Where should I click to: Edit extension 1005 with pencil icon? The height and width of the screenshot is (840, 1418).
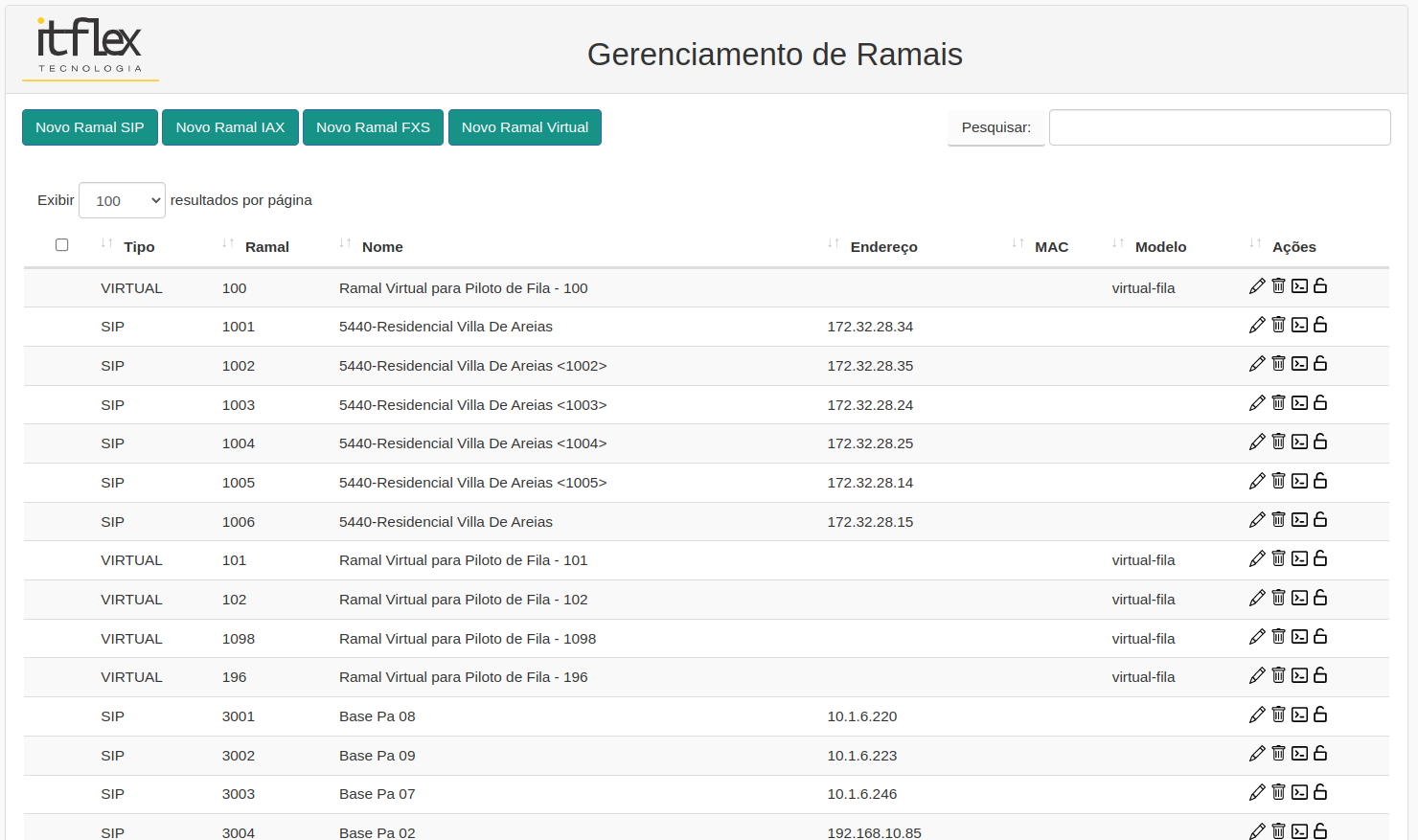[x=1257, y=481]
